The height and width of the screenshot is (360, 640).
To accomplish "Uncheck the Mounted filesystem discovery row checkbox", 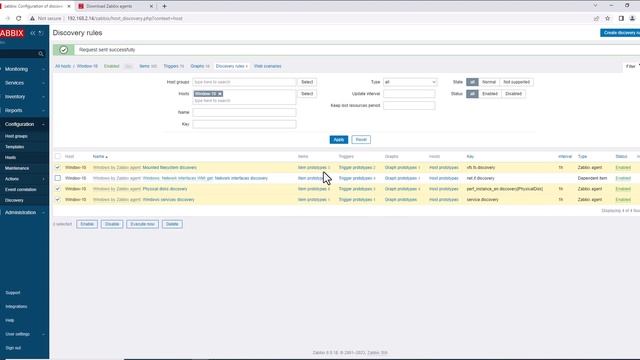I will point(58,167).
